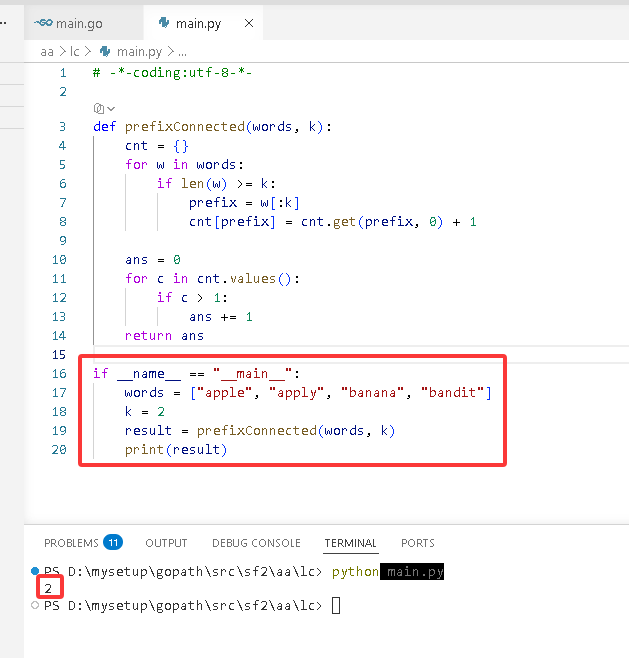Open the OUTPUT panel tab

click(x=166, y=543)
